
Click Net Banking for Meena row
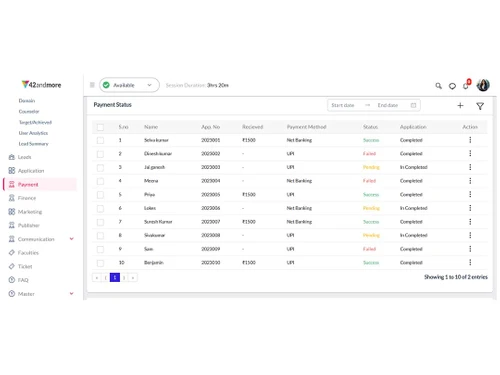point(299,181)
